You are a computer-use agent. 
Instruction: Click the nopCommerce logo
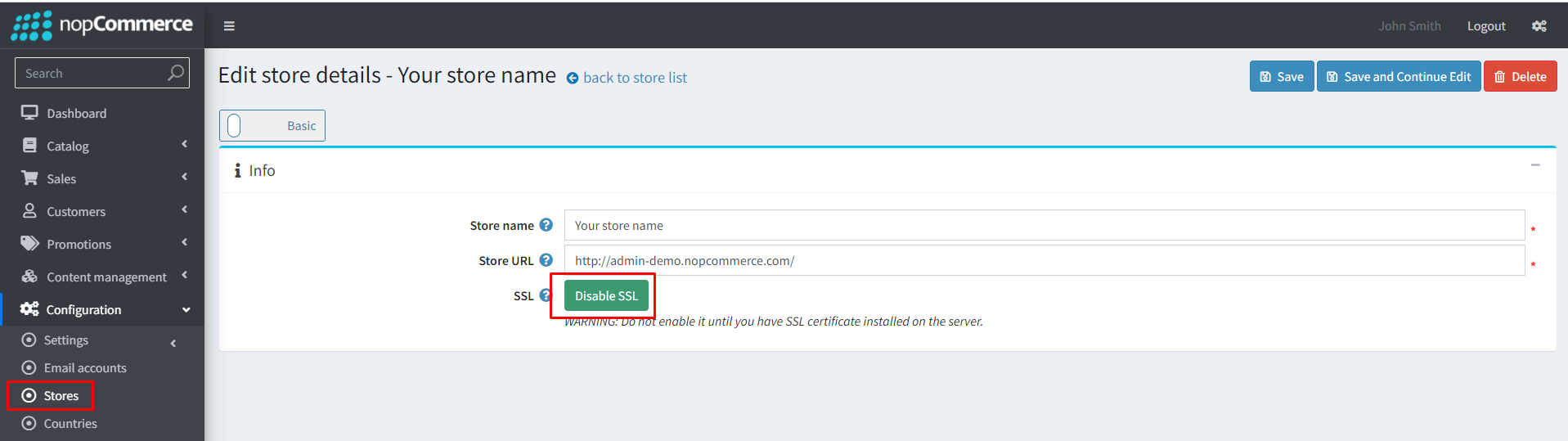(x=102, y=25)
